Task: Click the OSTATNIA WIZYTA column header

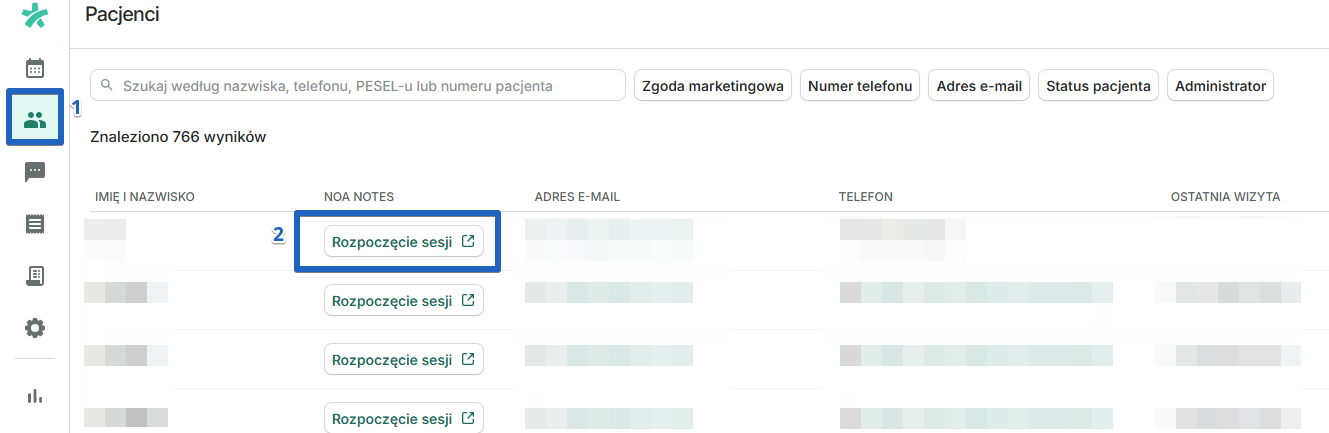Action: tap(1225, 197)
